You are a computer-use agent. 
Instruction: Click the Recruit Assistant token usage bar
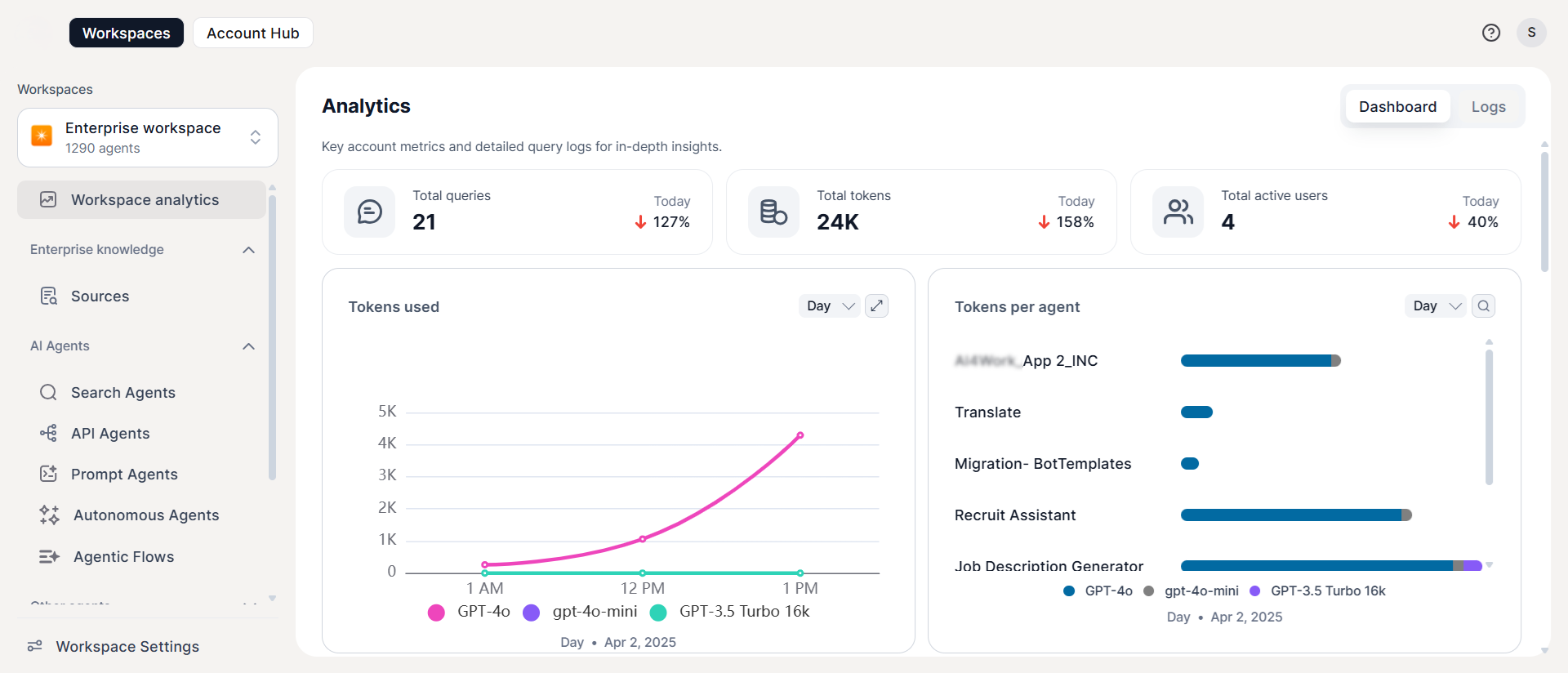(1296, 515)
